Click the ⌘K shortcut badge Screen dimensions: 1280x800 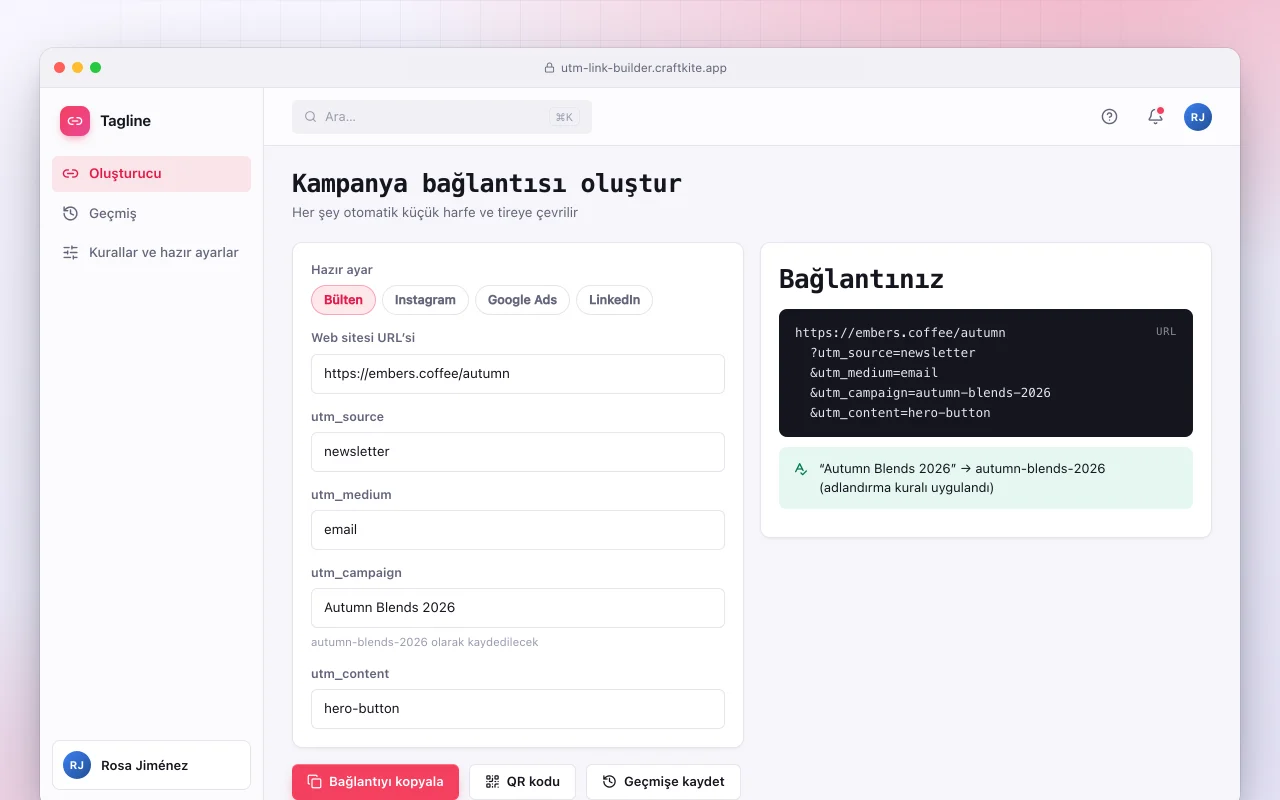click(564, 117)
